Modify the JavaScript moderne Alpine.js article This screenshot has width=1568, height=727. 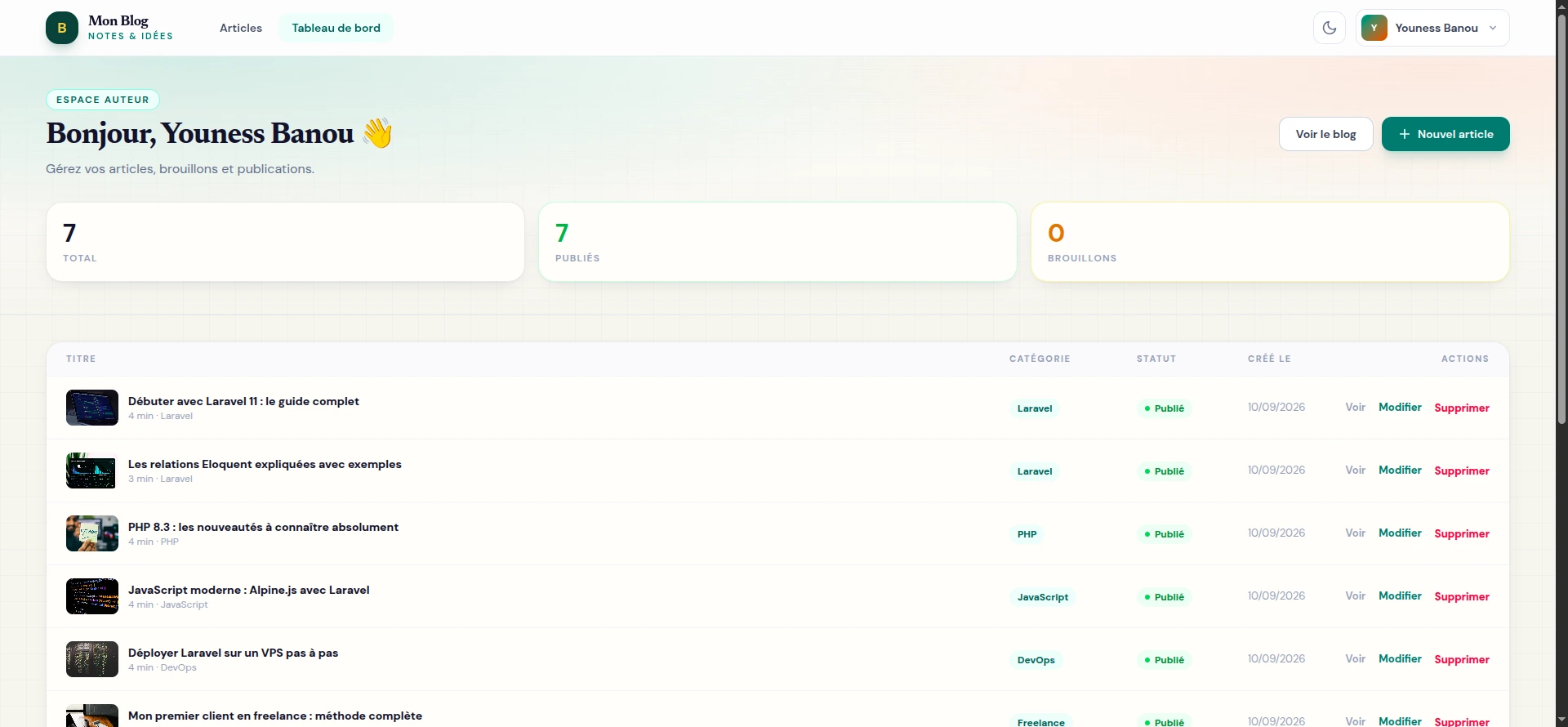[x=1400, y=595]
